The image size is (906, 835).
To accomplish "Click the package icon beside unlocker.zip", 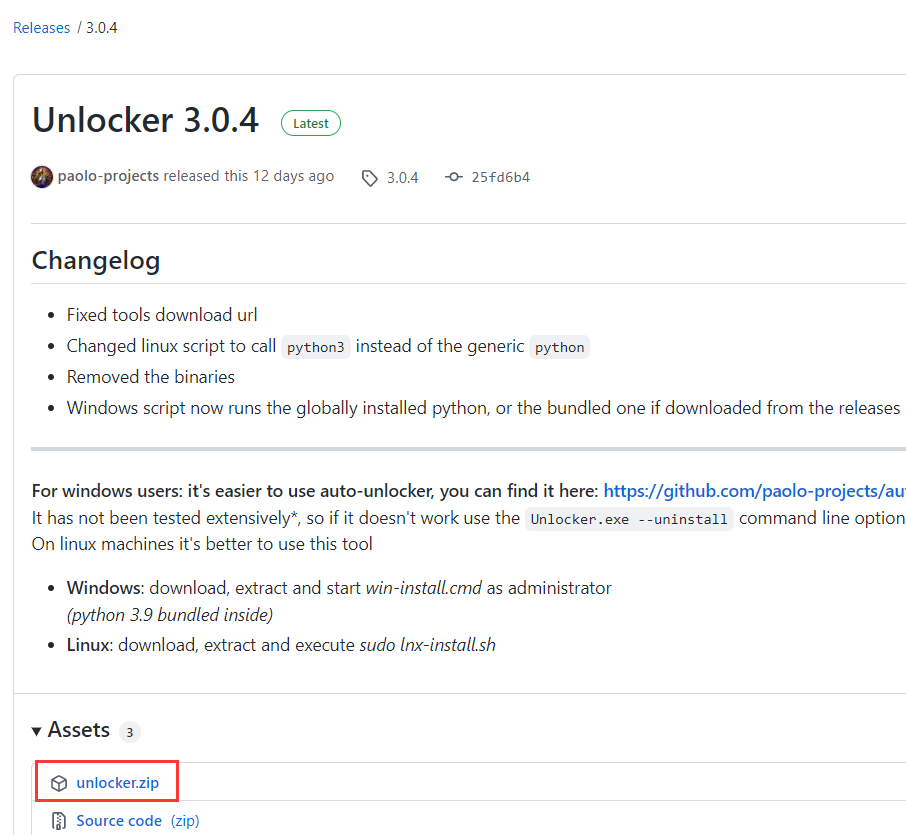I will 59,783.
